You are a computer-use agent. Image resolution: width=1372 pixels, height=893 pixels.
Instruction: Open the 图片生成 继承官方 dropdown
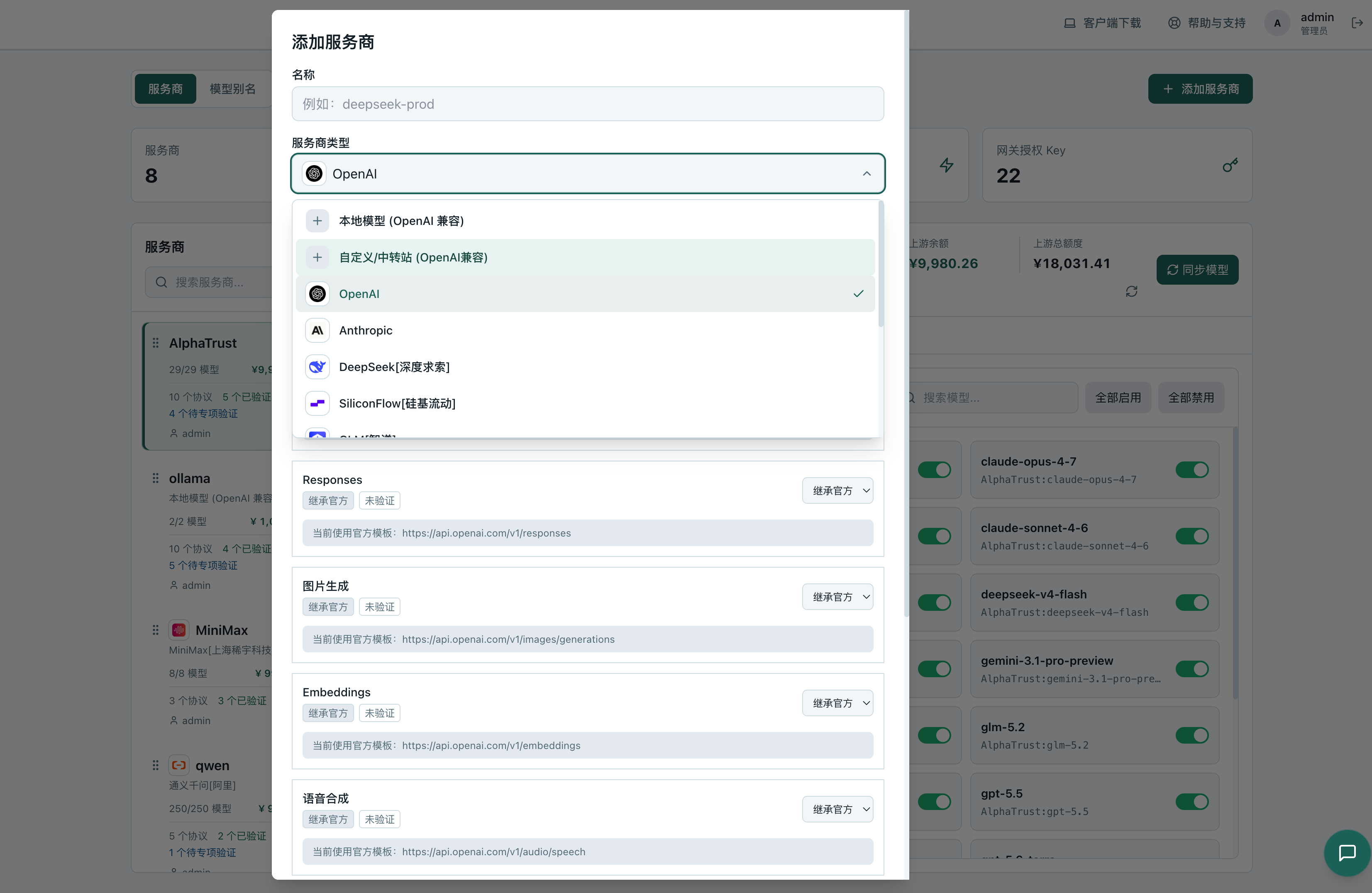tap(837, 597)
